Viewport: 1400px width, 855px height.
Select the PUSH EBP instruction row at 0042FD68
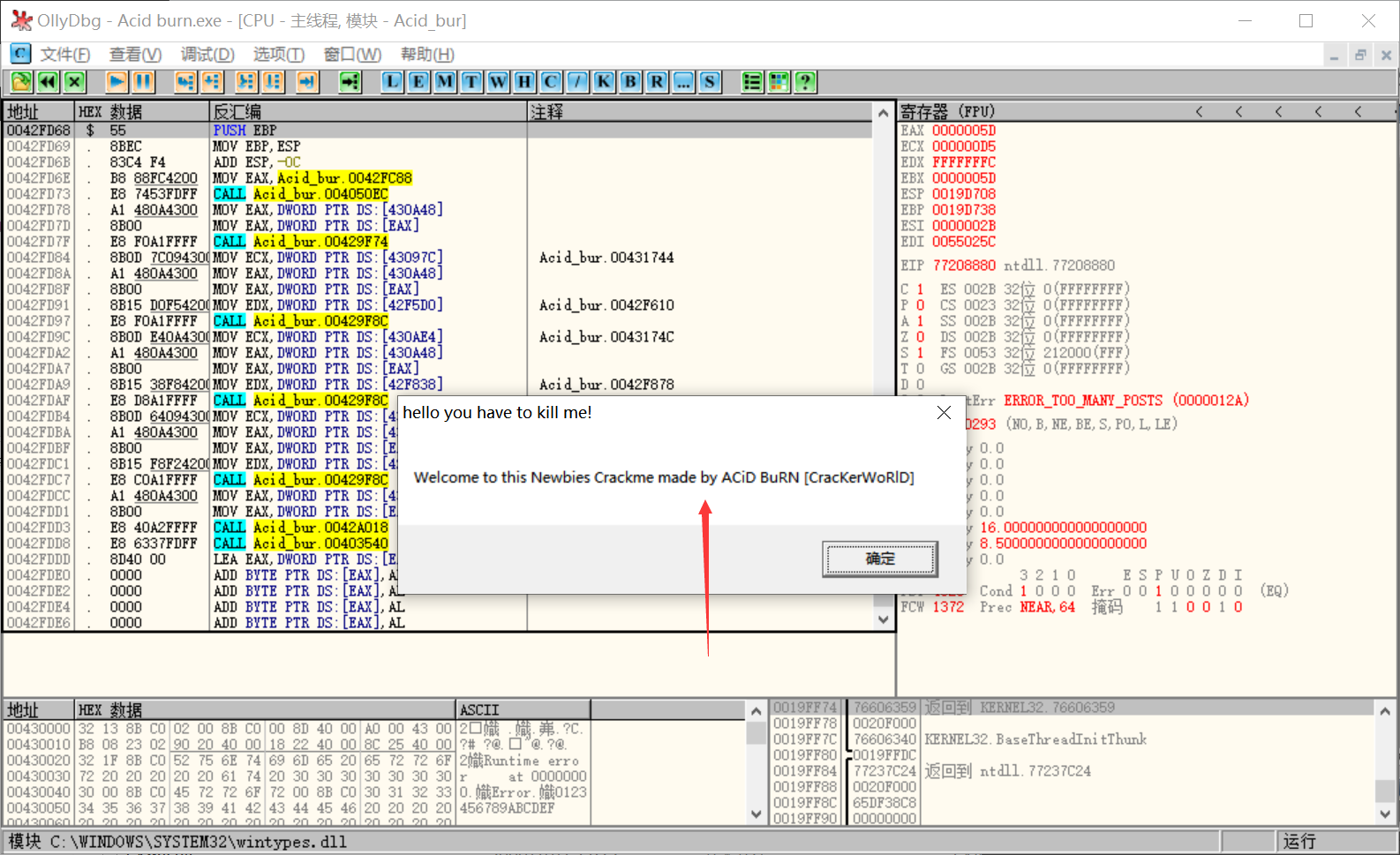pos(439,131)
